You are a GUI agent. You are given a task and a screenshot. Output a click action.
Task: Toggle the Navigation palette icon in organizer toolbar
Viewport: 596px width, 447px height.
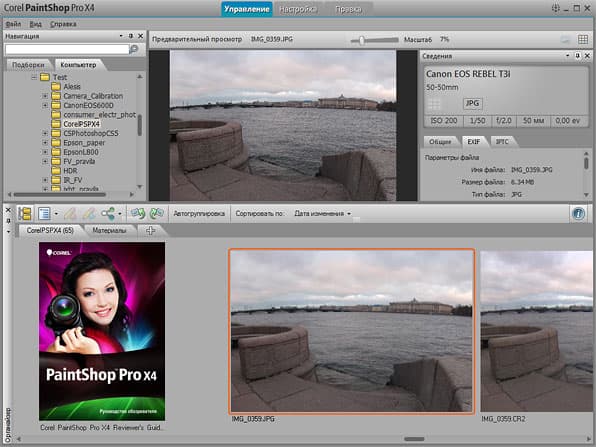tap(25, 214)
